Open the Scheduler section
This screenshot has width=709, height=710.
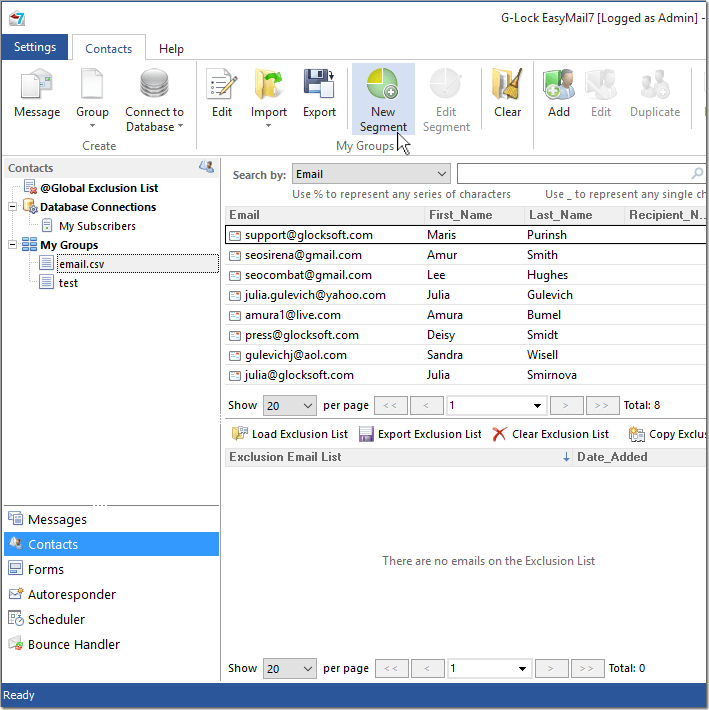111,619
